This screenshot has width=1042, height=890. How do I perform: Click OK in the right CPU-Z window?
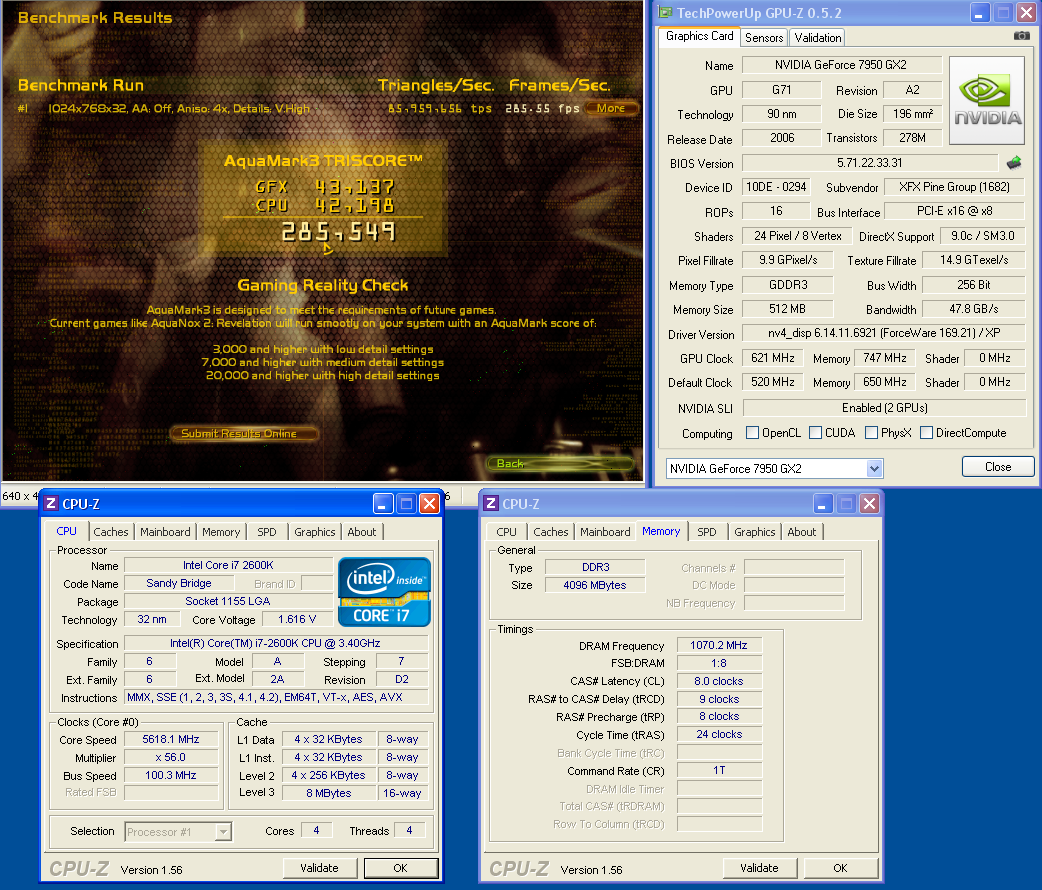841,868
